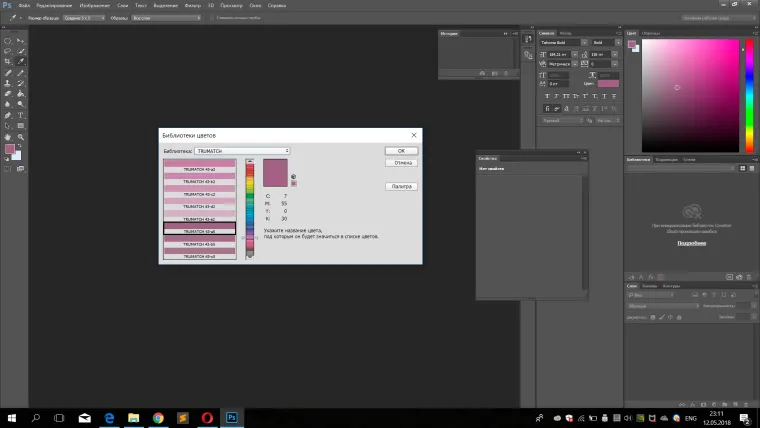Select the Horizontal Type tool

(21, 115)
